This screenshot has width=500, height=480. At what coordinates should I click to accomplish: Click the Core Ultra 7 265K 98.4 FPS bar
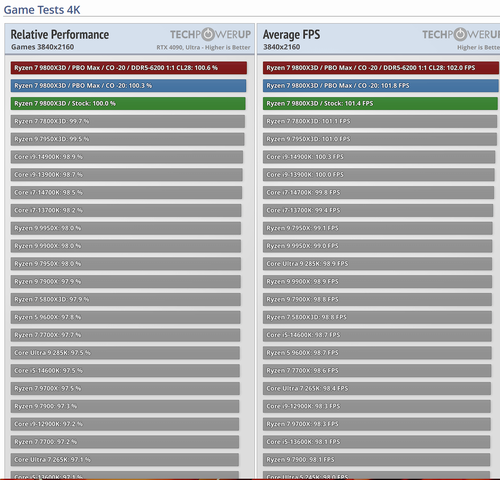(x=377, y=389)
